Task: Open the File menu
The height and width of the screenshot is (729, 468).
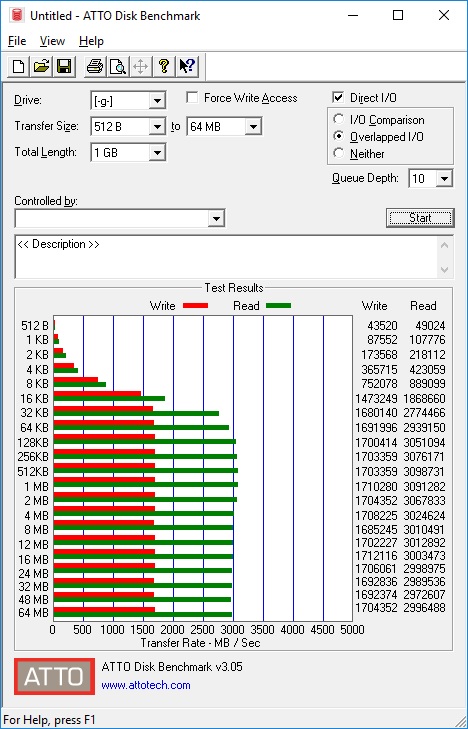Action: pos(17,41)
